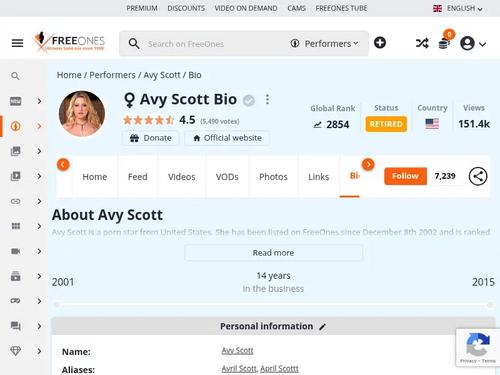The height and width of the screenshot is (375, 500).
Task: Click the sidebar video-on-demand box icon
Action: [15, 276]
